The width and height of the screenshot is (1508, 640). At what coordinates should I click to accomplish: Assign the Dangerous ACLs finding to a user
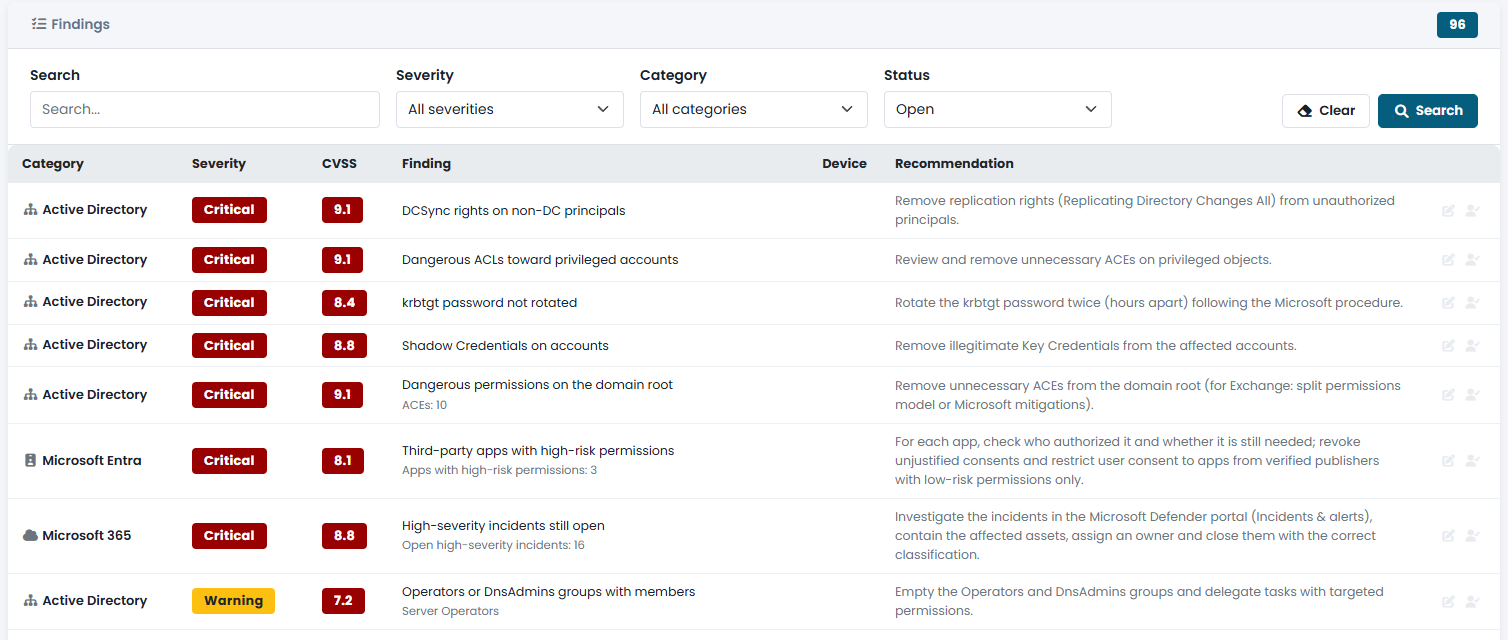[x=1472, y=260]
